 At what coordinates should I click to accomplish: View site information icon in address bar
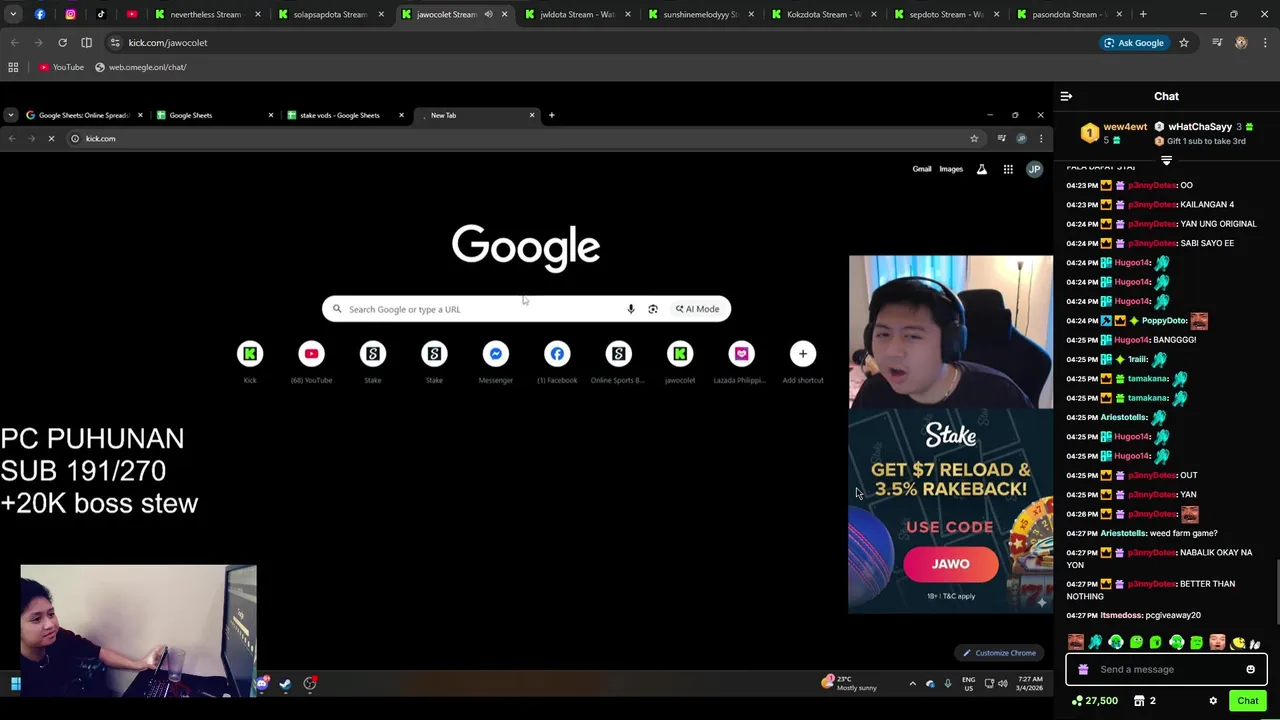click(115, 43)
